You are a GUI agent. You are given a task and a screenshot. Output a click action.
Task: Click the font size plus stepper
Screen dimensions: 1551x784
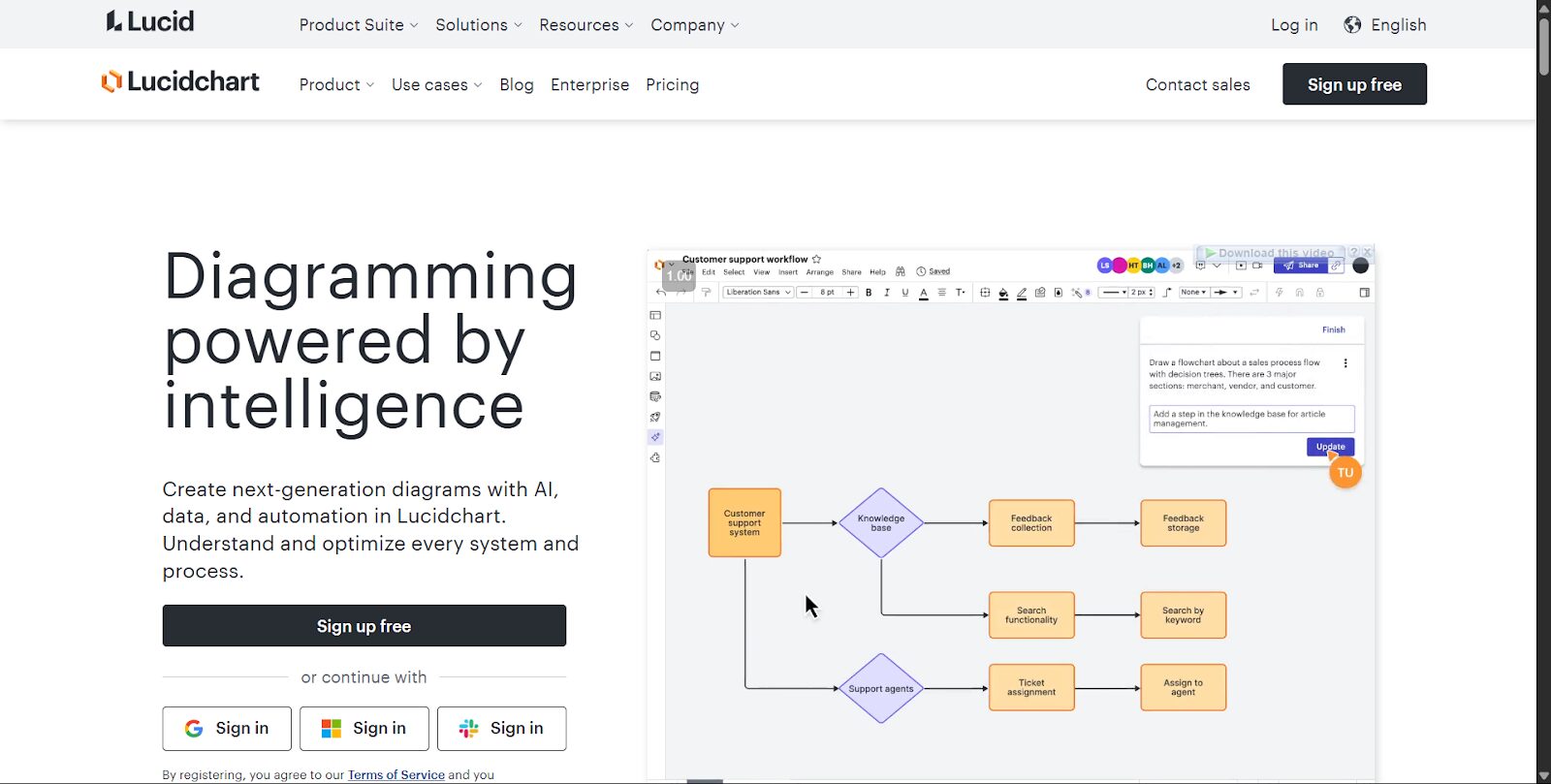(850, 293)
